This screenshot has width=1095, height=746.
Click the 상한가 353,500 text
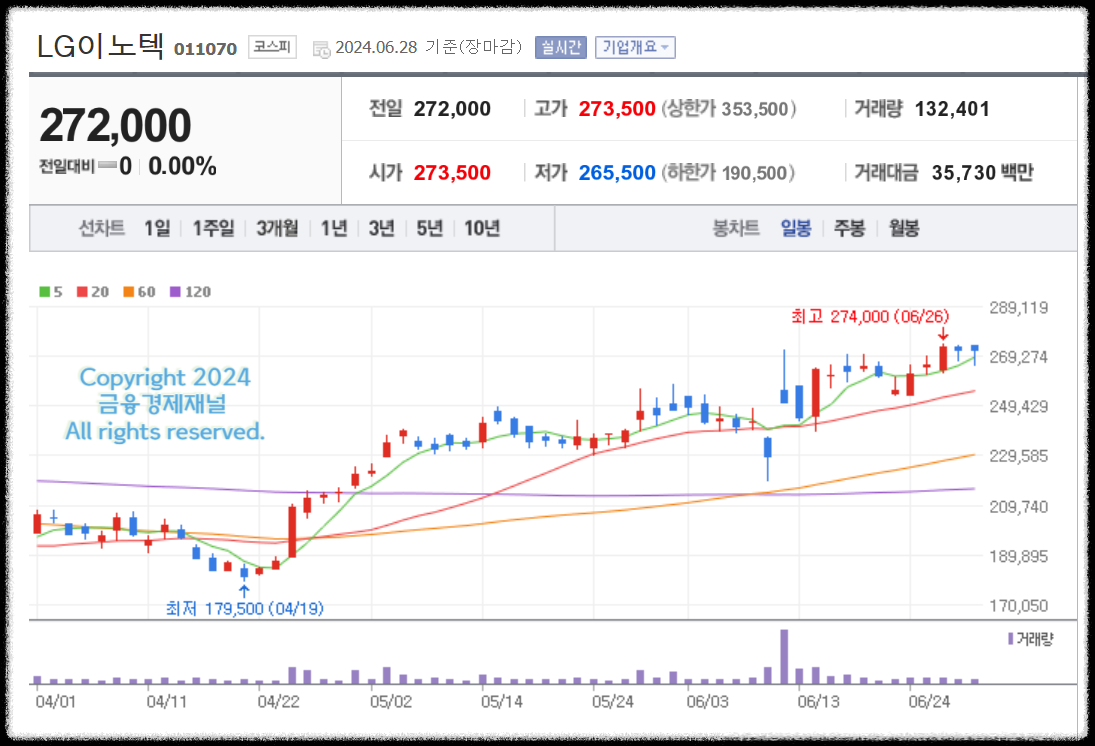pyautogui.click(x=729, y=109)
